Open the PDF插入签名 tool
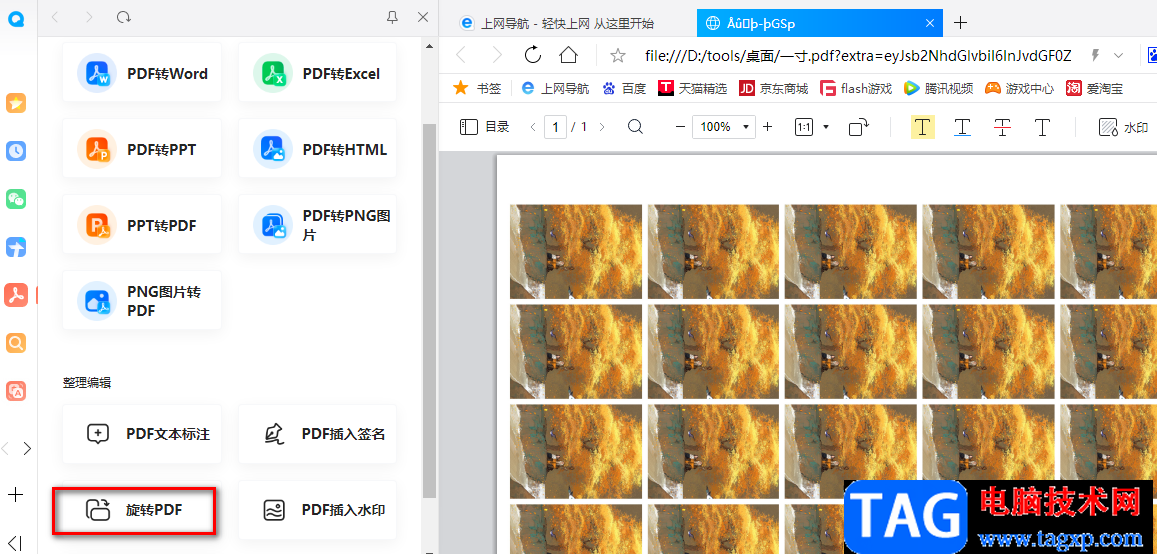This screenshot has width=1157, height=554. (x=317, y=434)
